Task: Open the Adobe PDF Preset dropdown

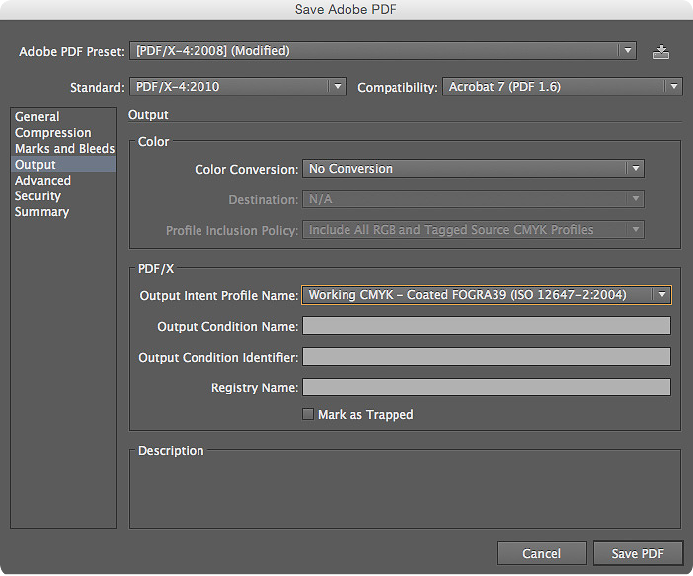Action: tap(383, 51)
